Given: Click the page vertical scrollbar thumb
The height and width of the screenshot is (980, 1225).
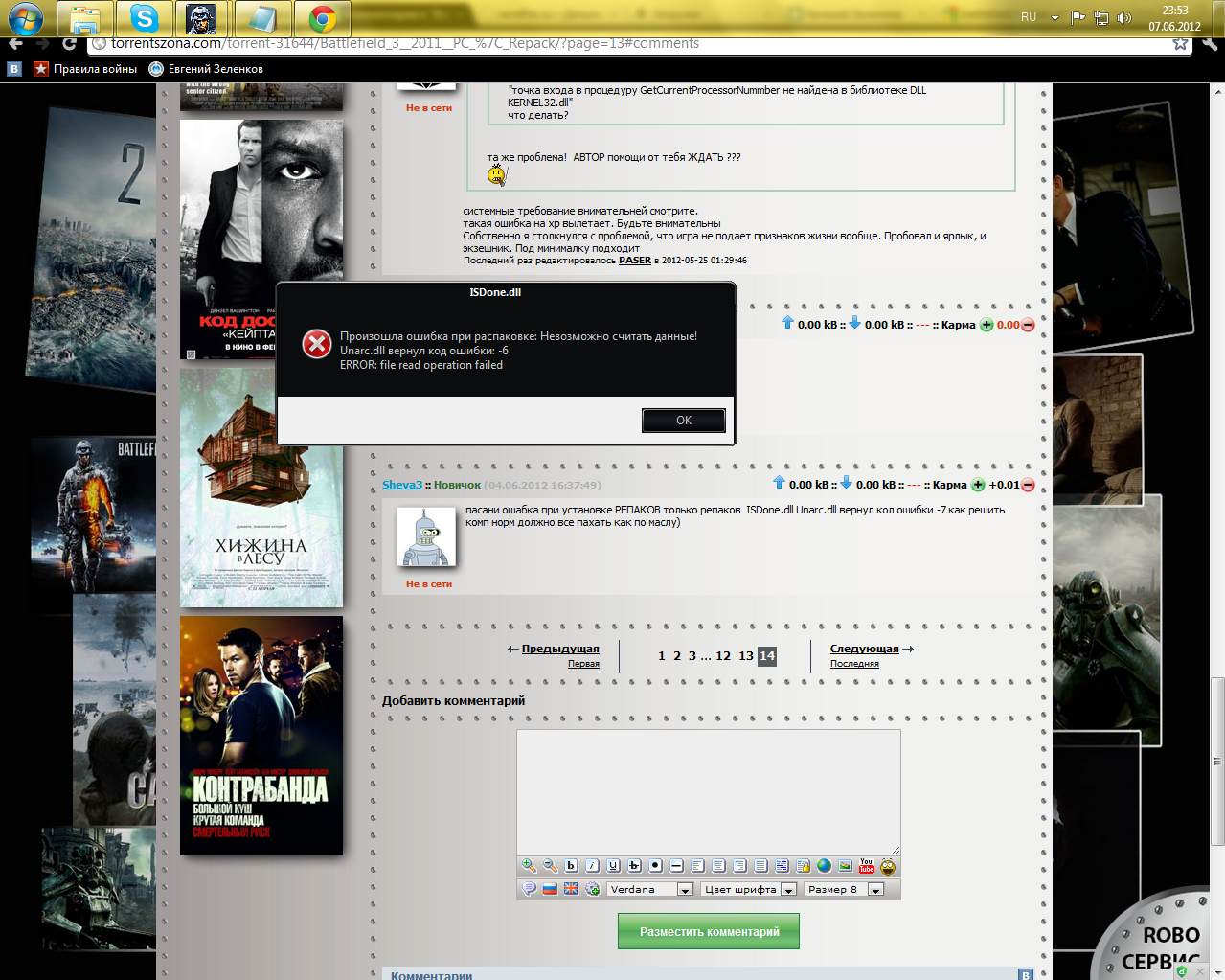Looking at the screenshot, I should click(x=1217, y=762).
